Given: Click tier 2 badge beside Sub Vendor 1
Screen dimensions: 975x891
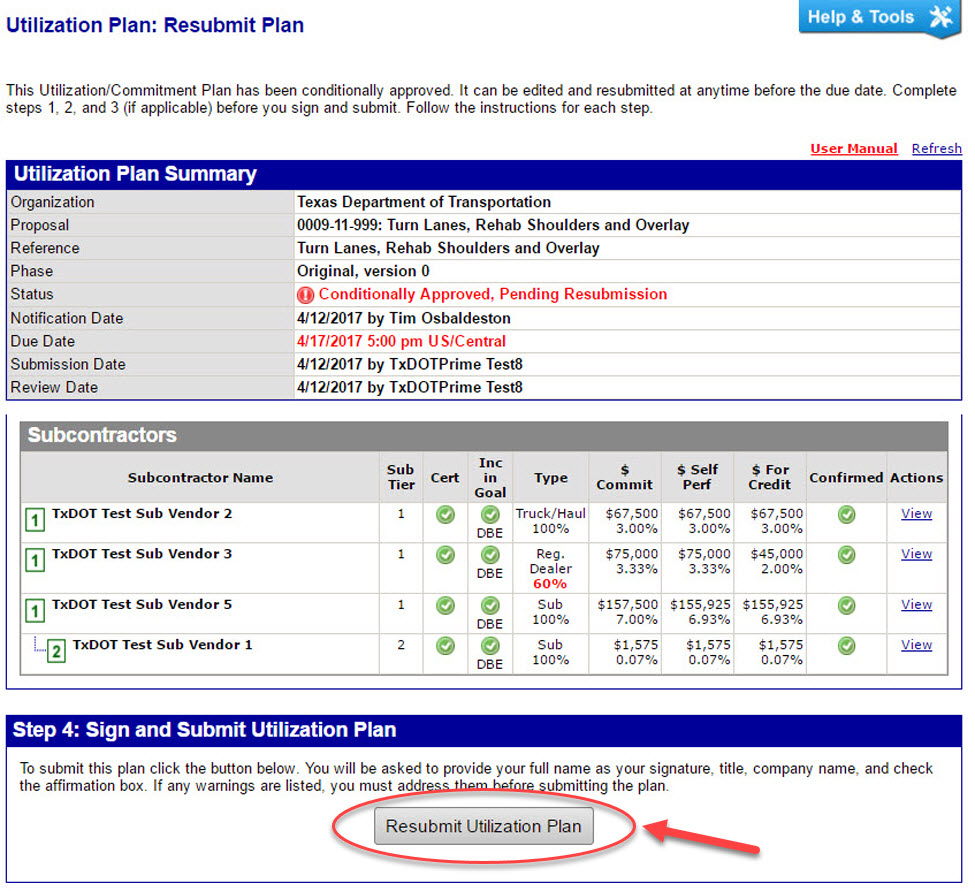Looking at the screenshot, I should click(56, 652).
